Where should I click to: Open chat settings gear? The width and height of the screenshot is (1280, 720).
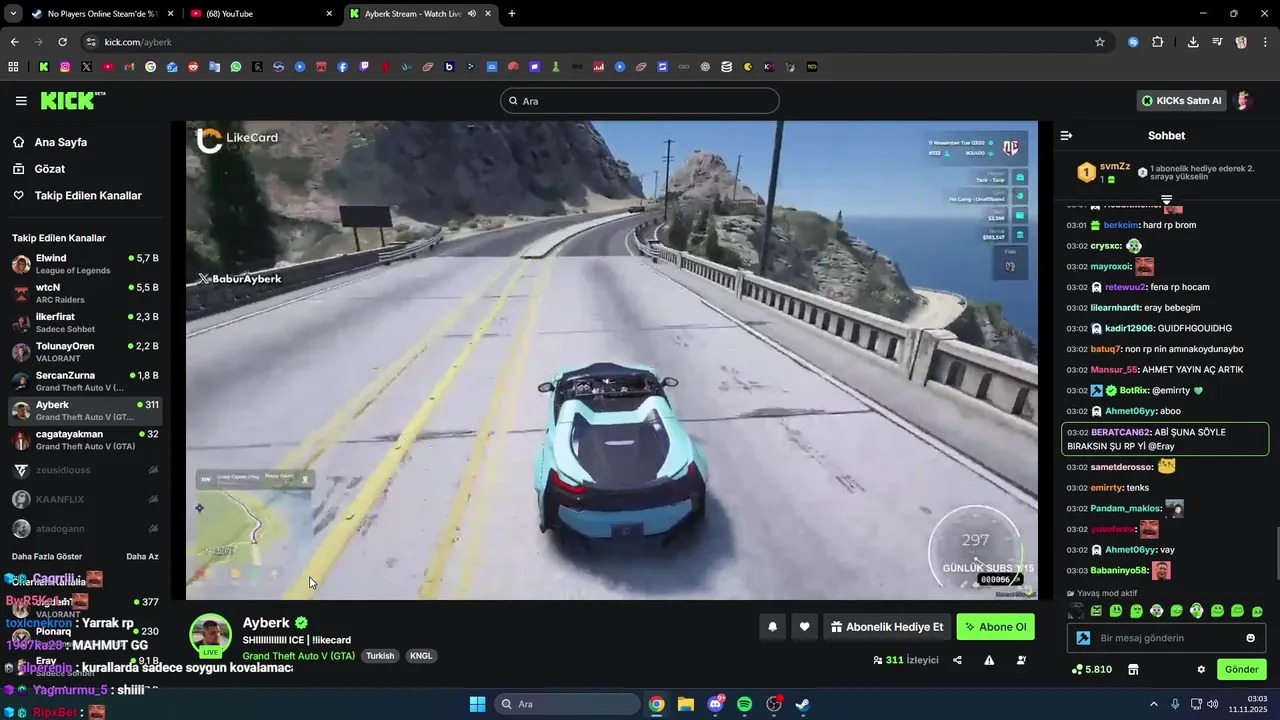1201,669
